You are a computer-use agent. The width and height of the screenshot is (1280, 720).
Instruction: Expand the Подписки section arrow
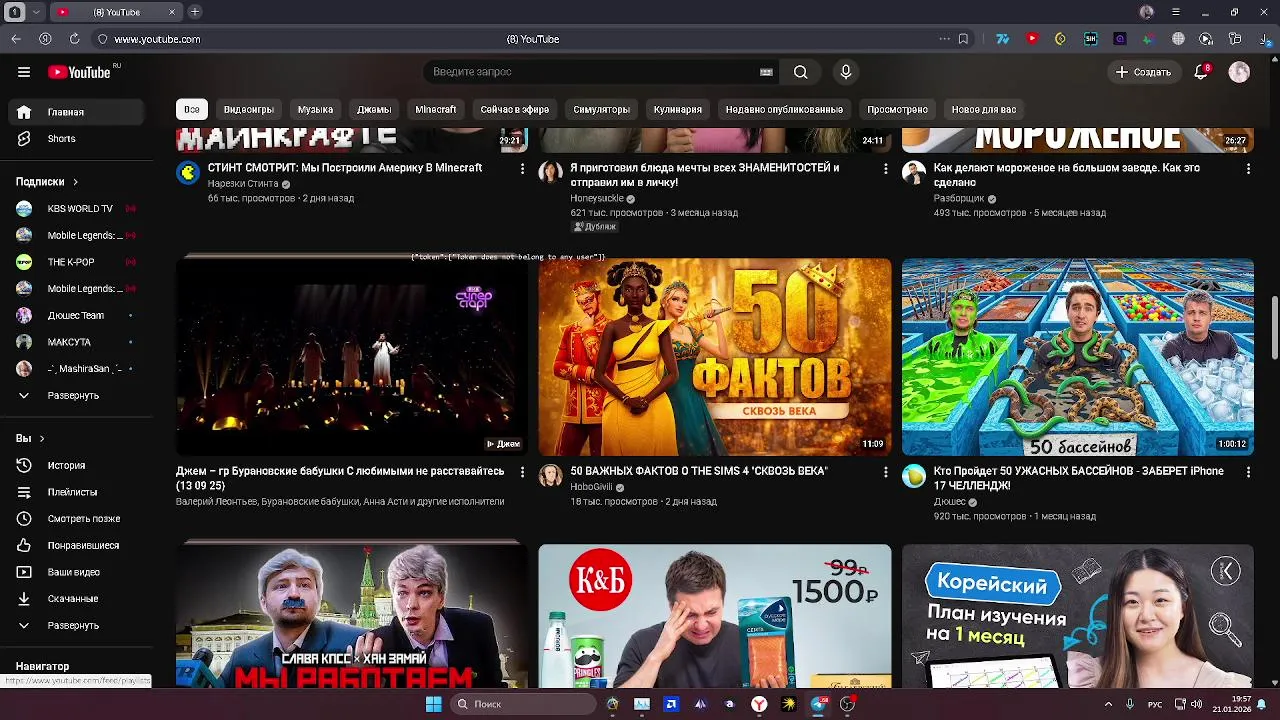click(75, 182)
